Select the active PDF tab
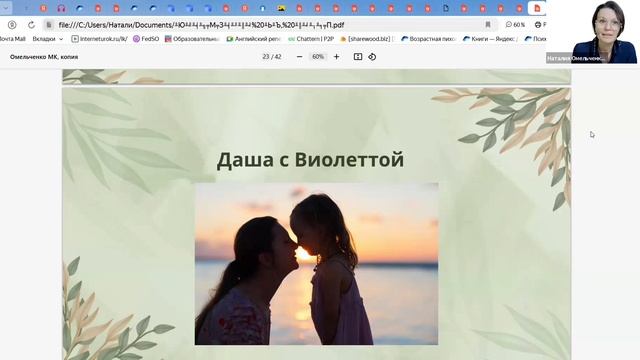This screenshot has width=640, height=360. pyautogui.click(x=537, y=8)
